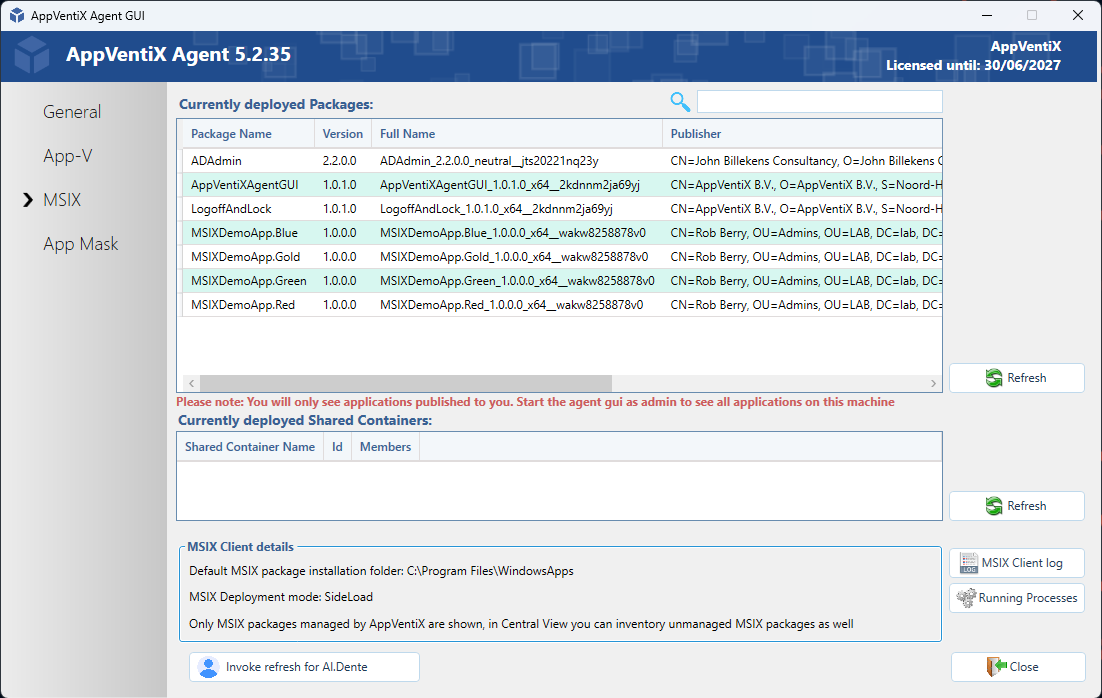Click the title bar app icon
This screenshot has width=1102, height=698.
[17, 15]
